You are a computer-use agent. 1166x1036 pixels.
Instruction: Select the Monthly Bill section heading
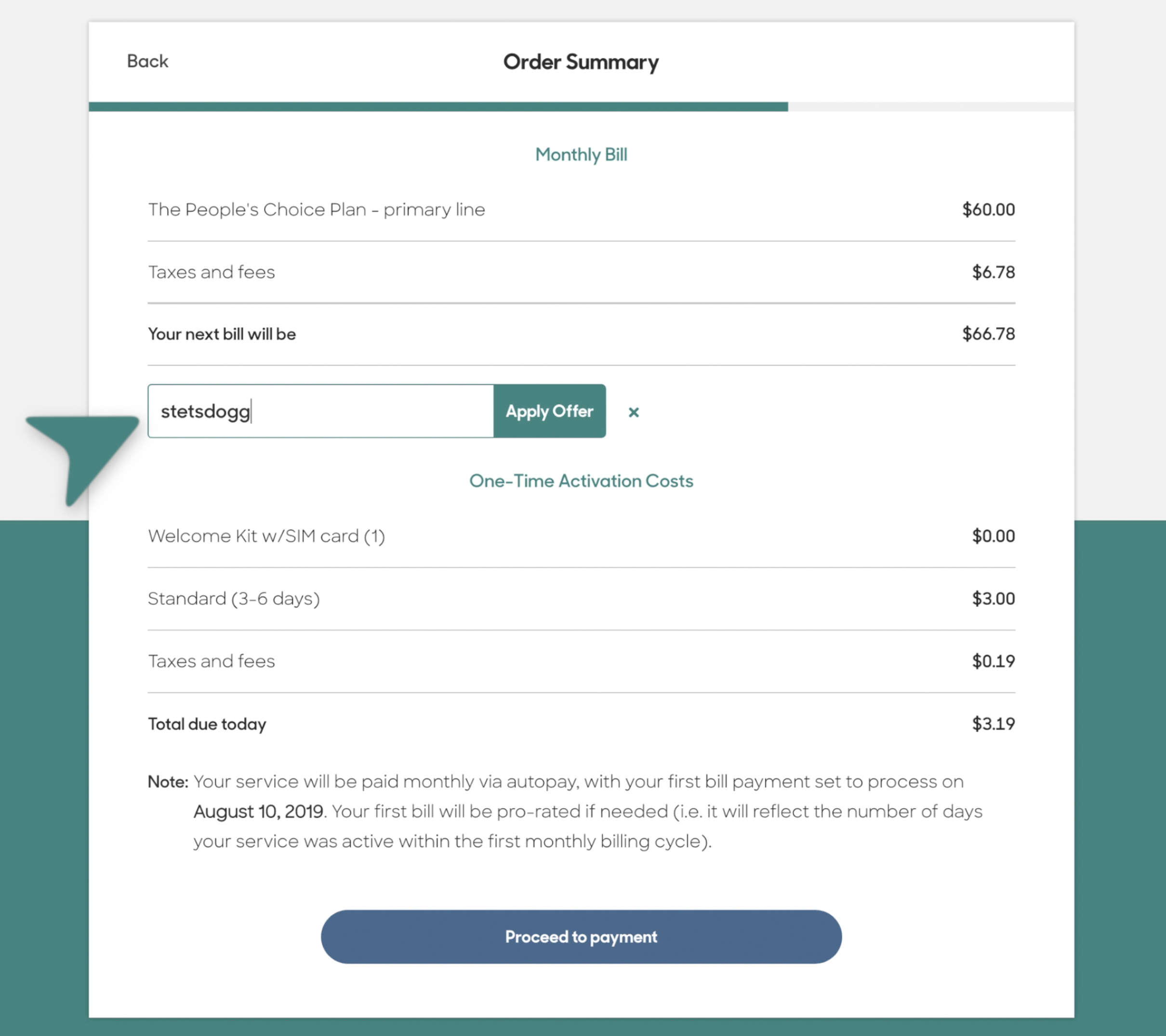[581, 154]
